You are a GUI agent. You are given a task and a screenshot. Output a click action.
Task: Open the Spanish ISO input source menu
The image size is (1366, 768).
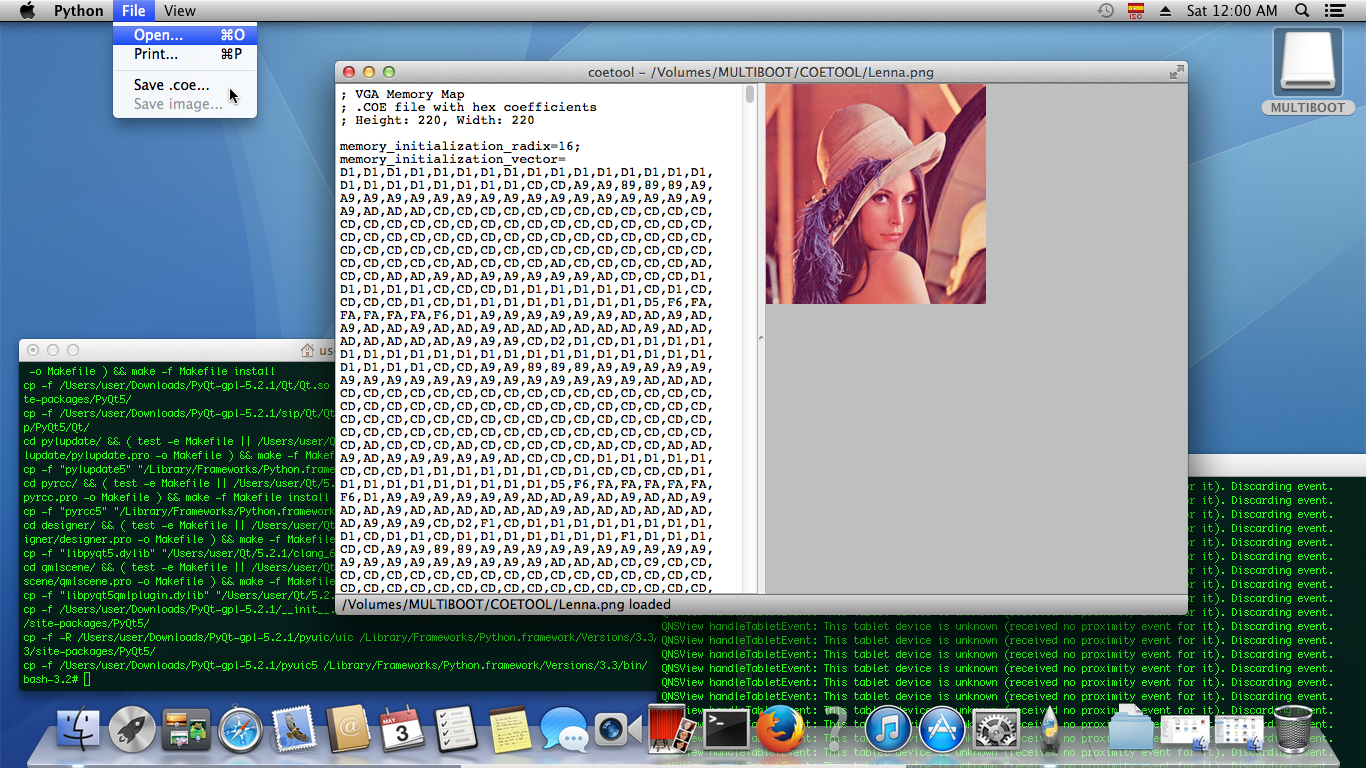tap(1135, 11)
